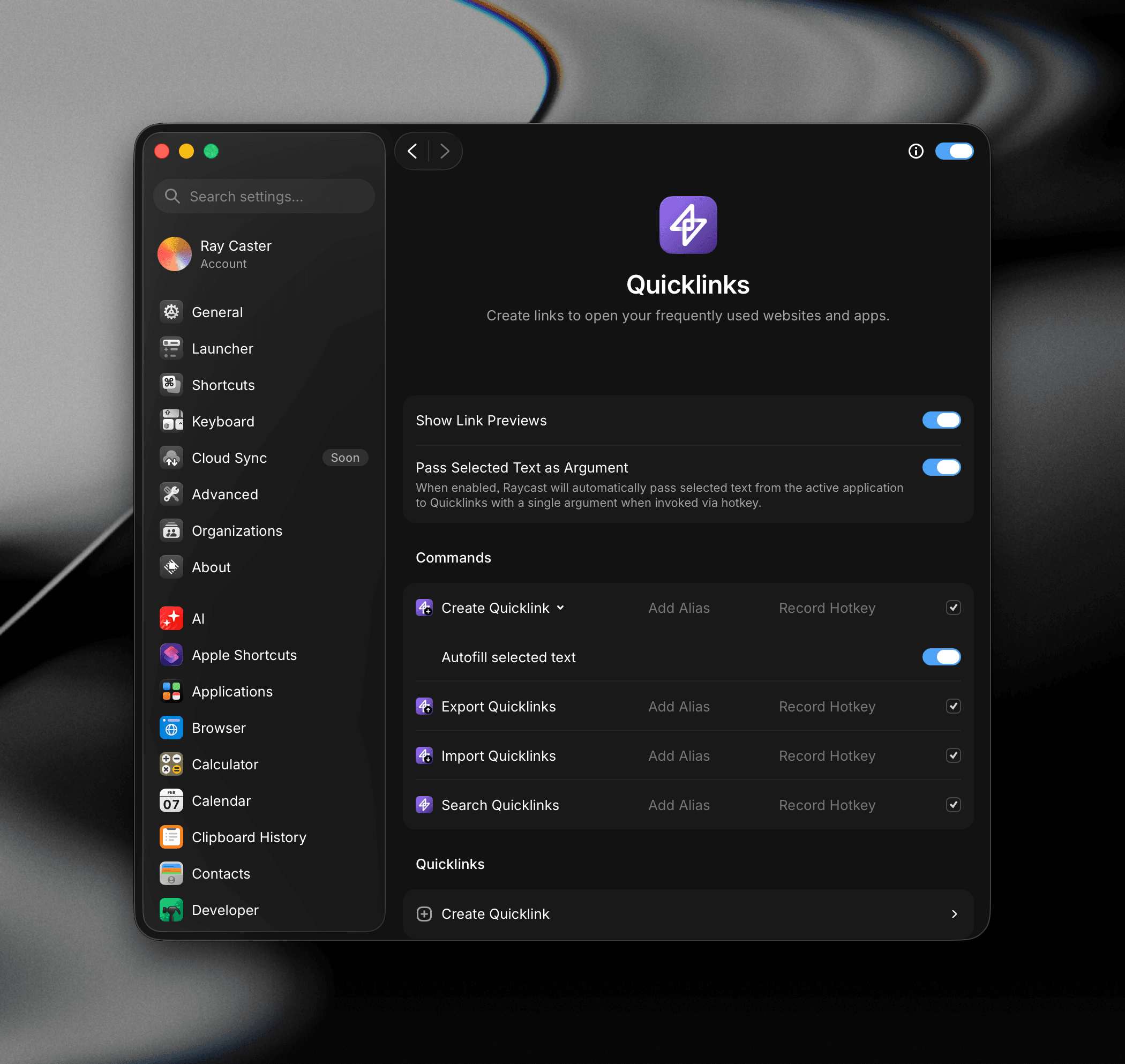Click the Create Quicklink command icon
1125x1064 pixels.
(424, 608)
